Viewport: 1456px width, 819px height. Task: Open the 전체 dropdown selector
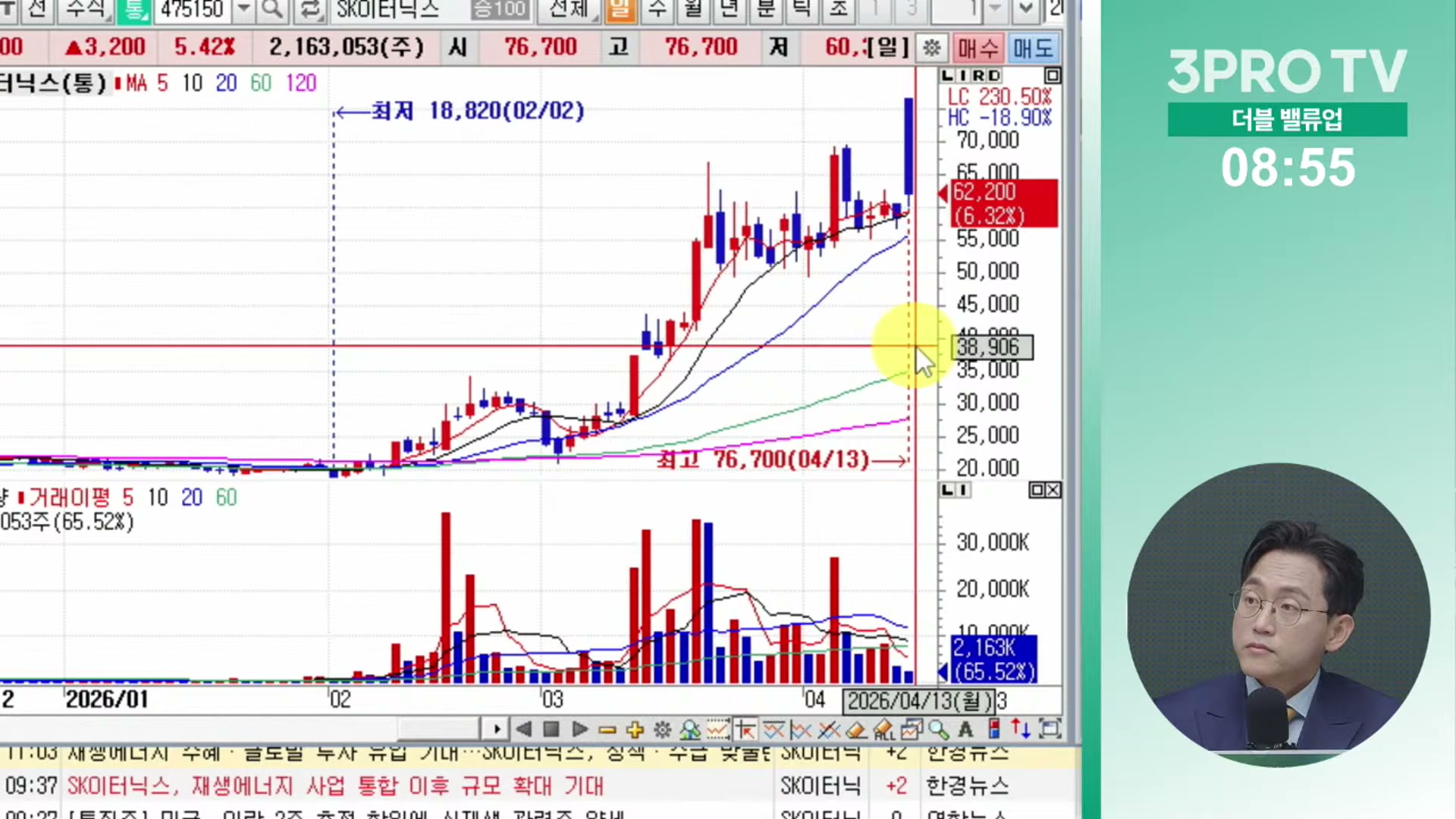pyautogui.click(x=570, y=10)
